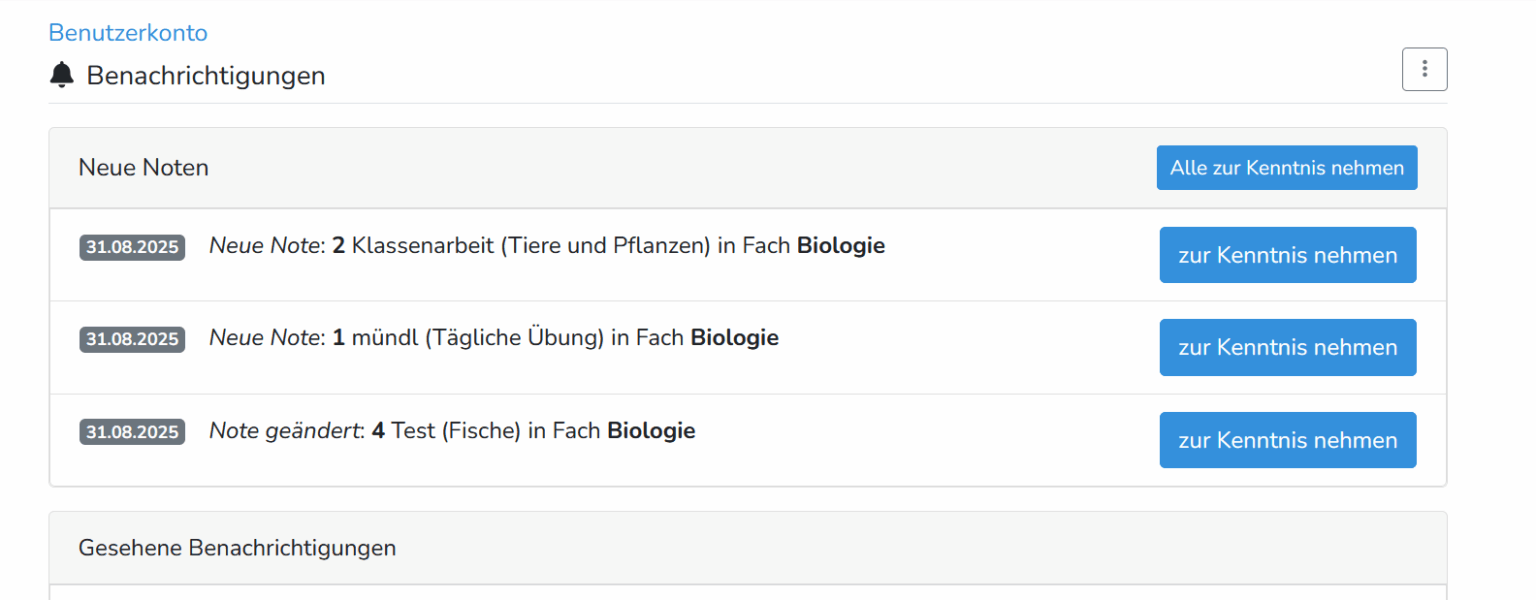Click the italic Note geändert label
1536x600 pixels.
[x=284, y=431]
